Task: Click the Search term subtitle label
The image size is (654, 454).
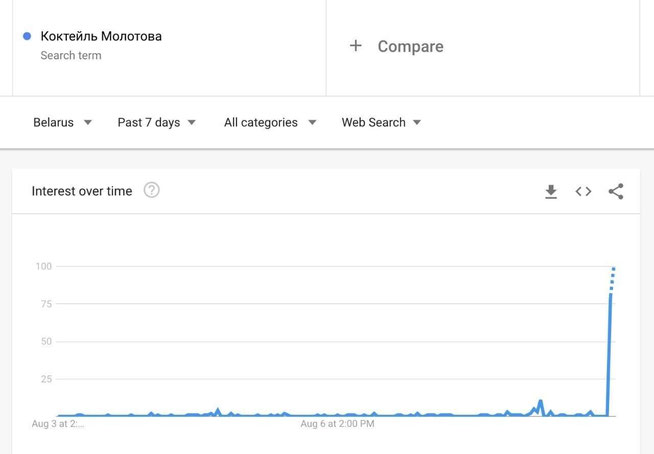Action: [x=70, y=56]
